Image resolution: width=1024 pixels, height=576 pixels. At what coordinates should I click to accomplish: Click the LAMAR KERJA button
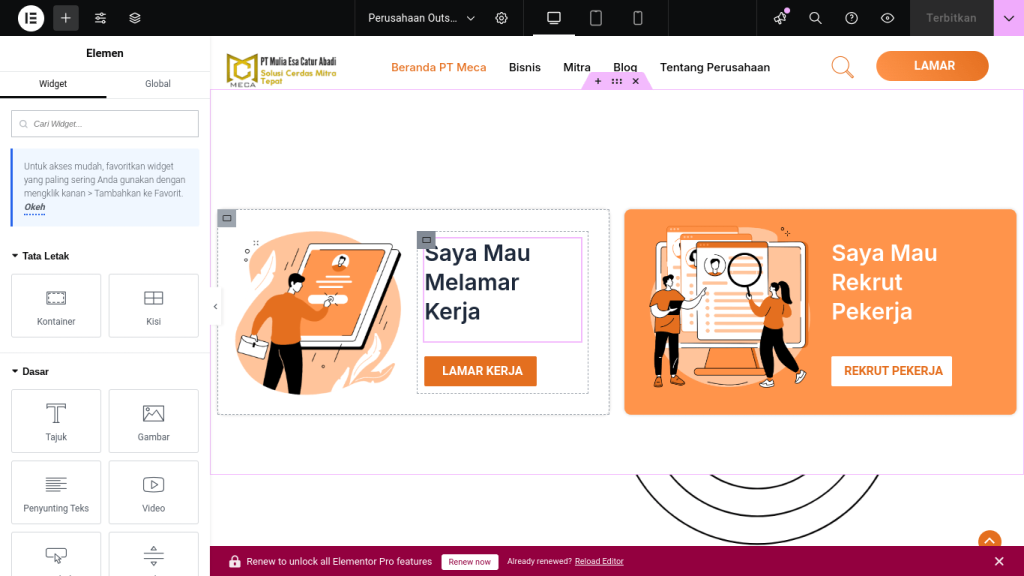pyautogui.click(x=481, y=371)
